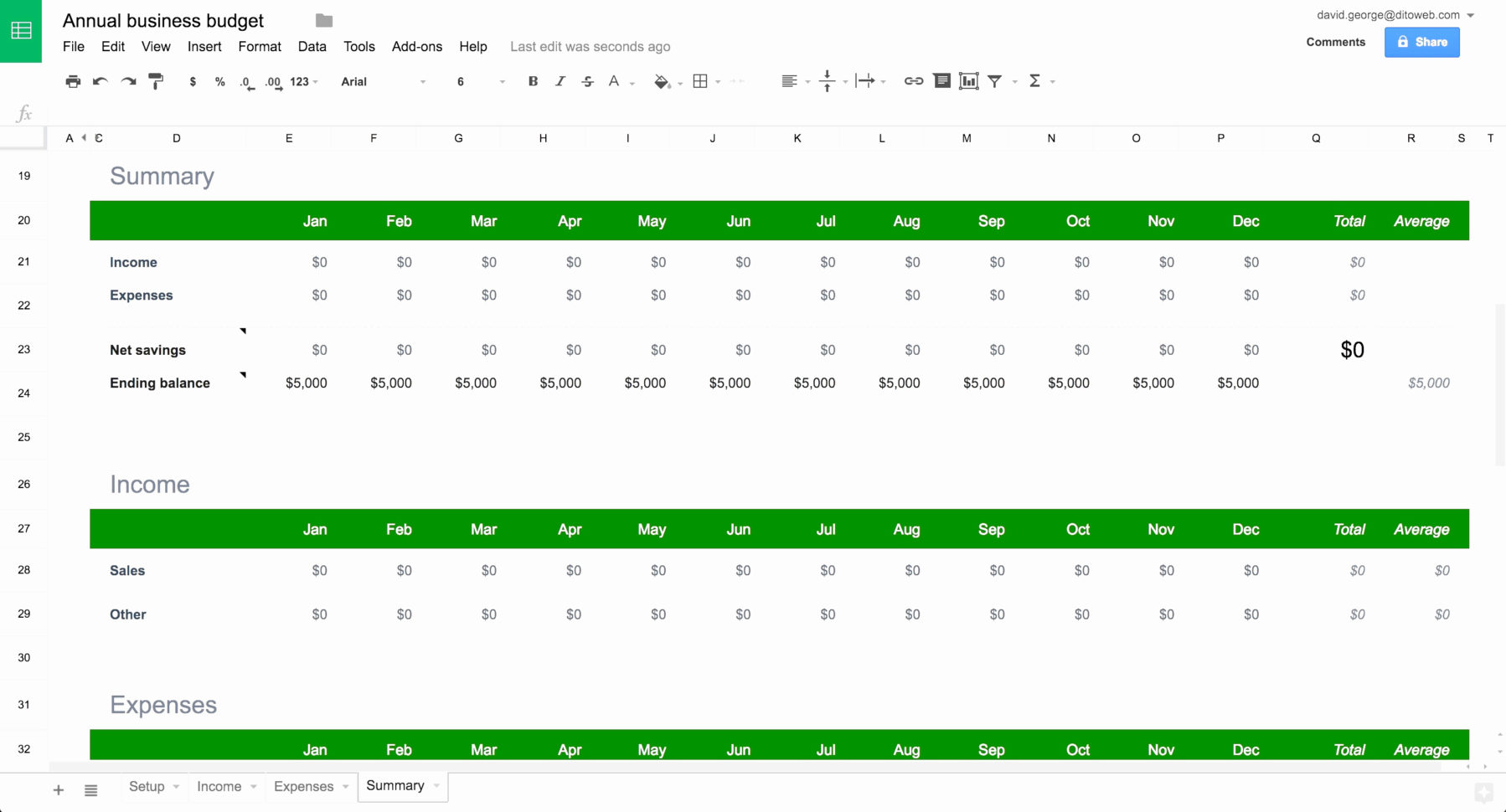Create a filter
Screen dimensions: 1506x812
[x=995, y=81]
